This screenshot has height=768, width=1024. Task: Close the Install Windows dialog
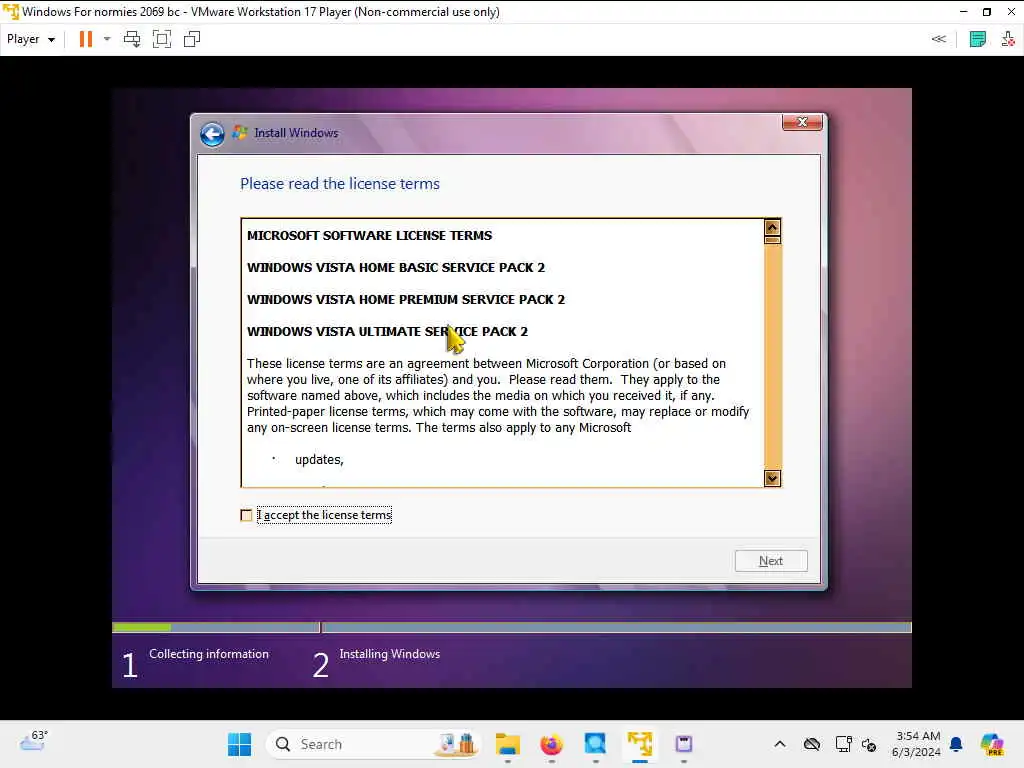pyautogui.click(x=802, y=122)
